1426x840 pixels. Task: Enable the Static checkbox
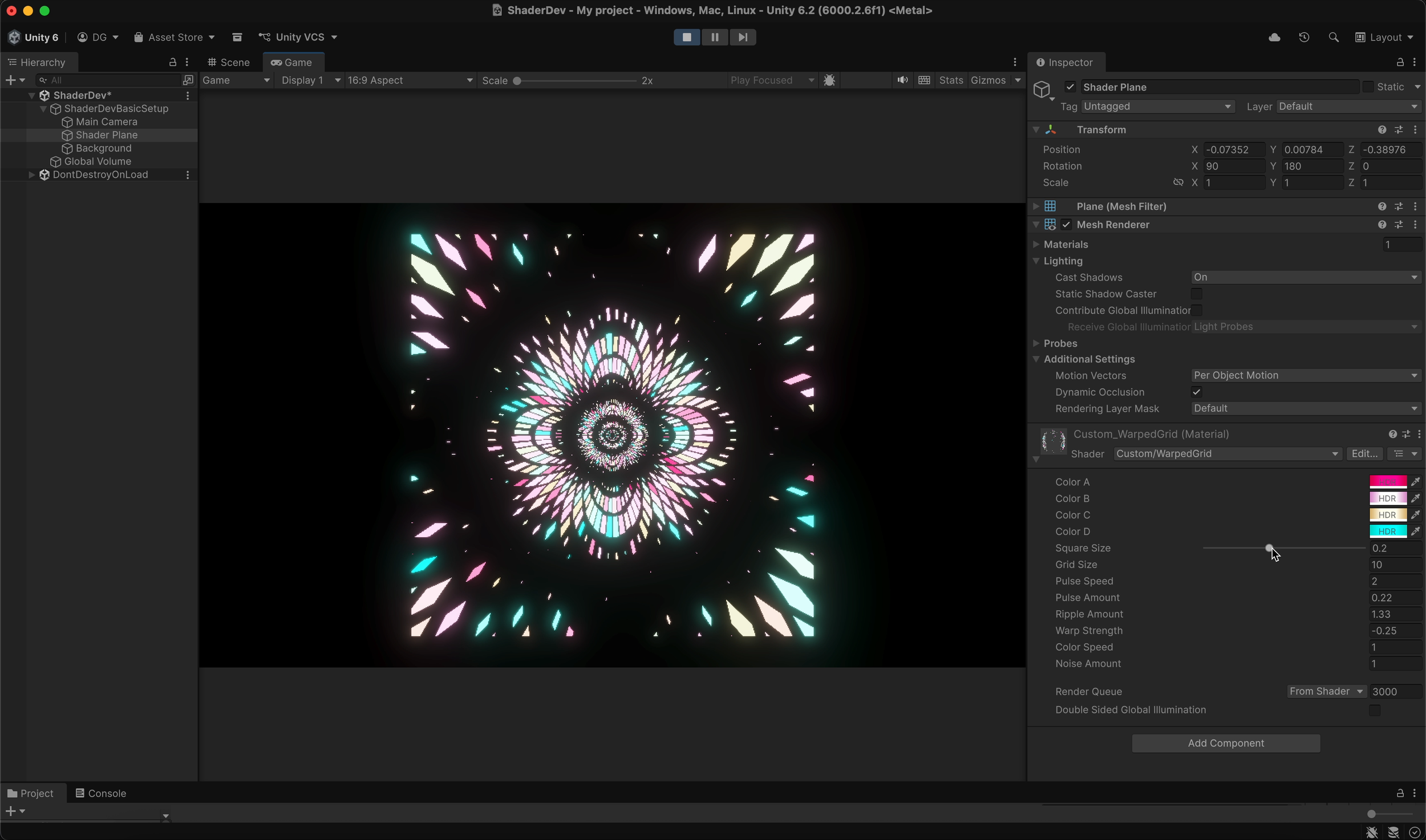[x=1368, y=87]
